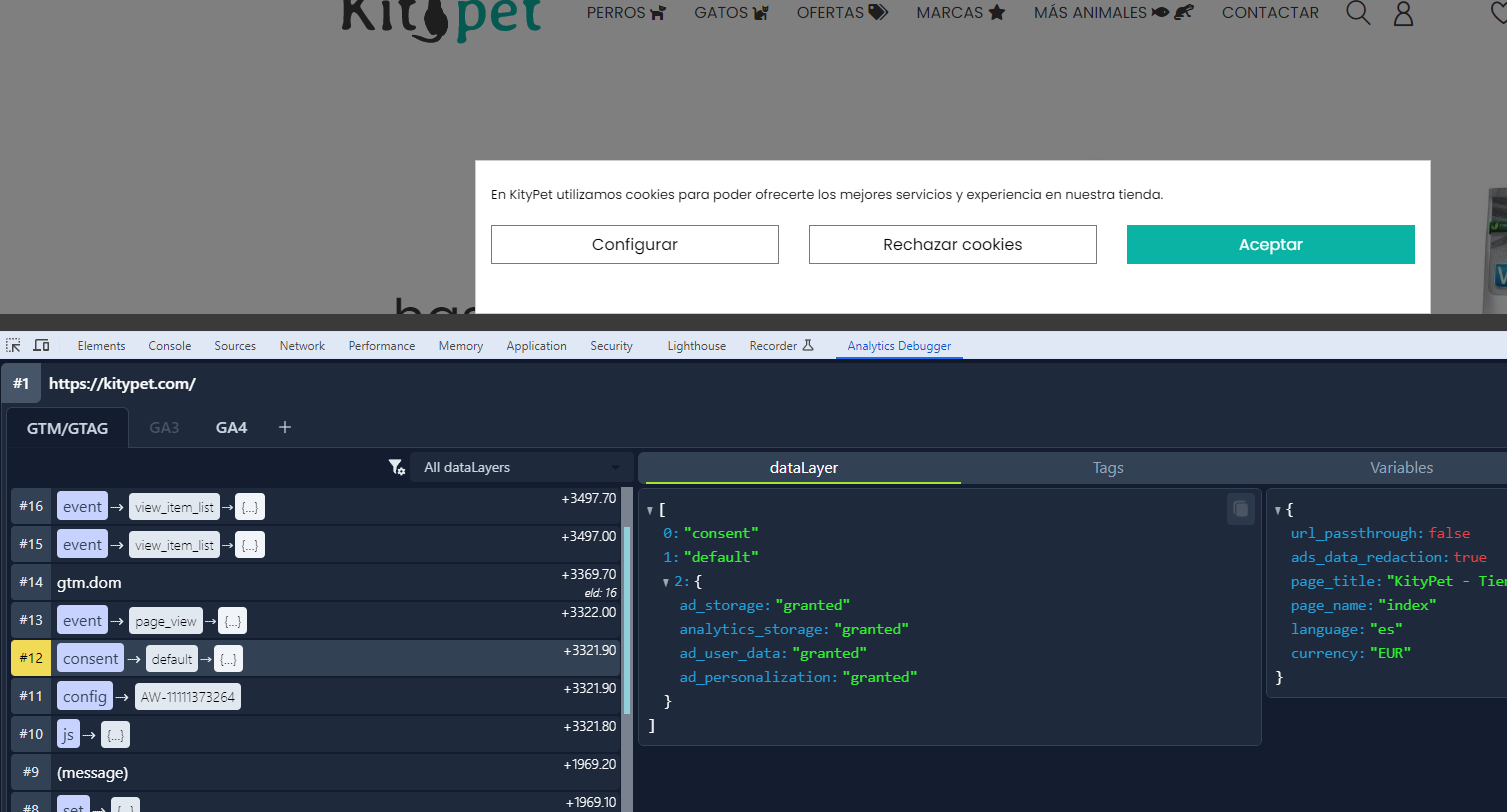Click the DevTools inspect element icon
The width and height of the screenshot is (1507, 812).
[14, 346]
